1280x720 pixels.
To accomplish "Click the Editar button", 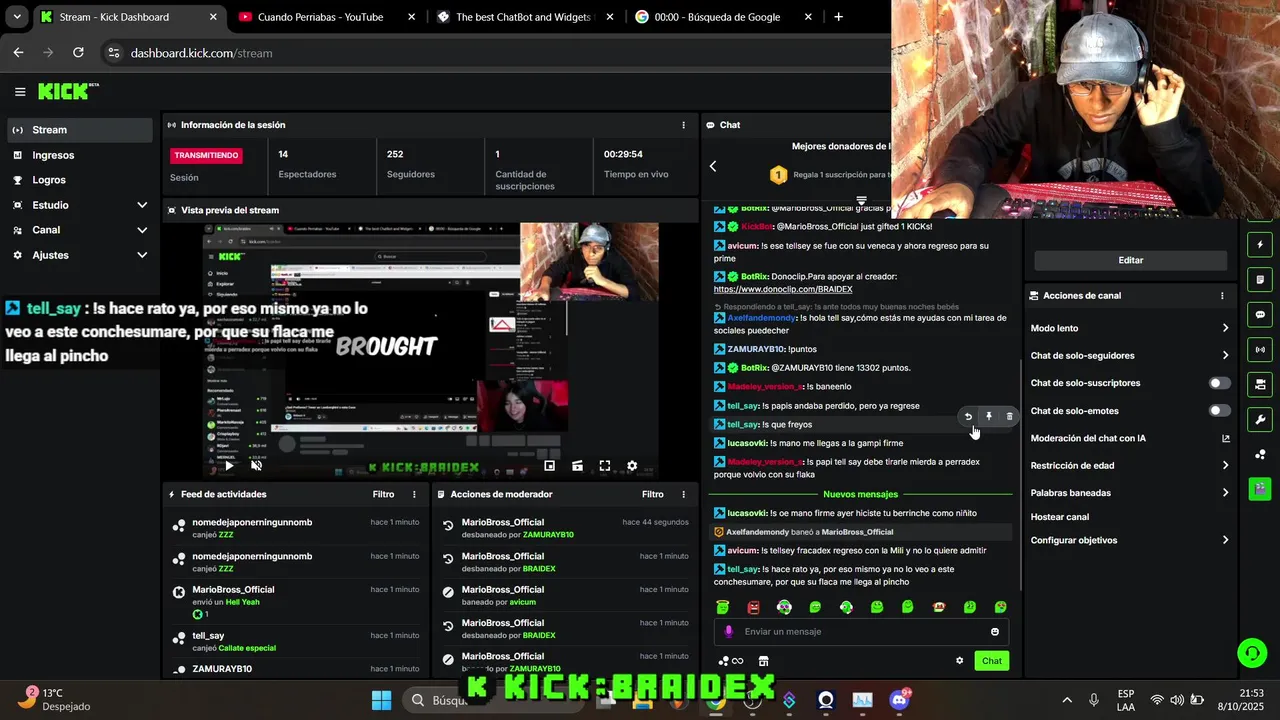I will pos(1130,260).
